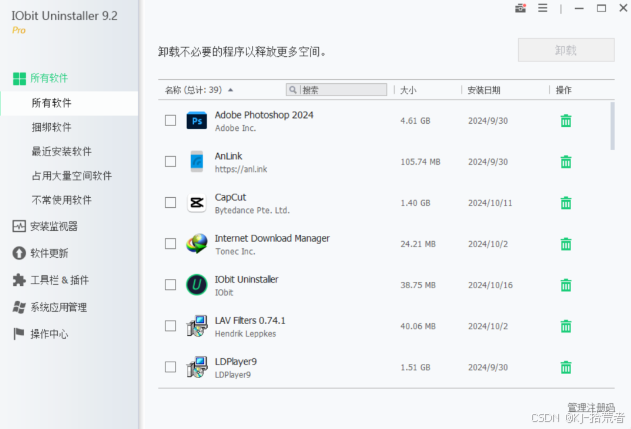Screen dimensions: 631x429
Task: Sort by 大小 column header
Action: [408, 90]
